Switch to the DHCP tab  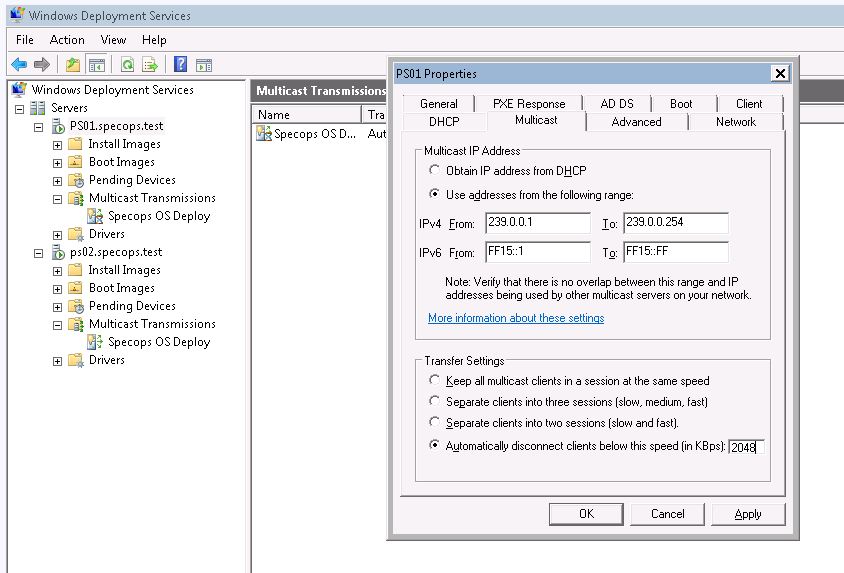[x=444, y=122]
